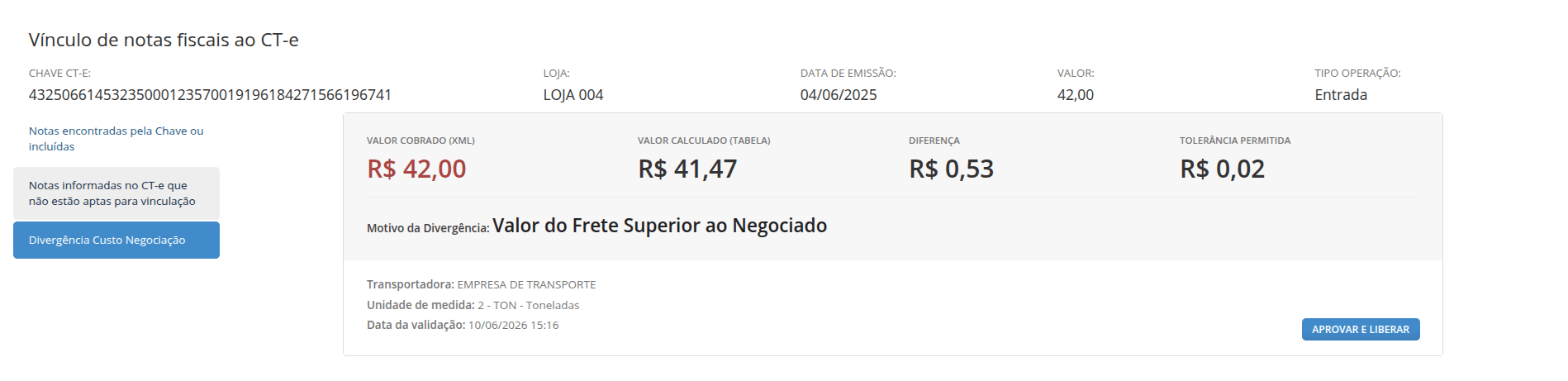
Task: Click the R$ 0,53 difference value
Action: [x=951, y=169]
